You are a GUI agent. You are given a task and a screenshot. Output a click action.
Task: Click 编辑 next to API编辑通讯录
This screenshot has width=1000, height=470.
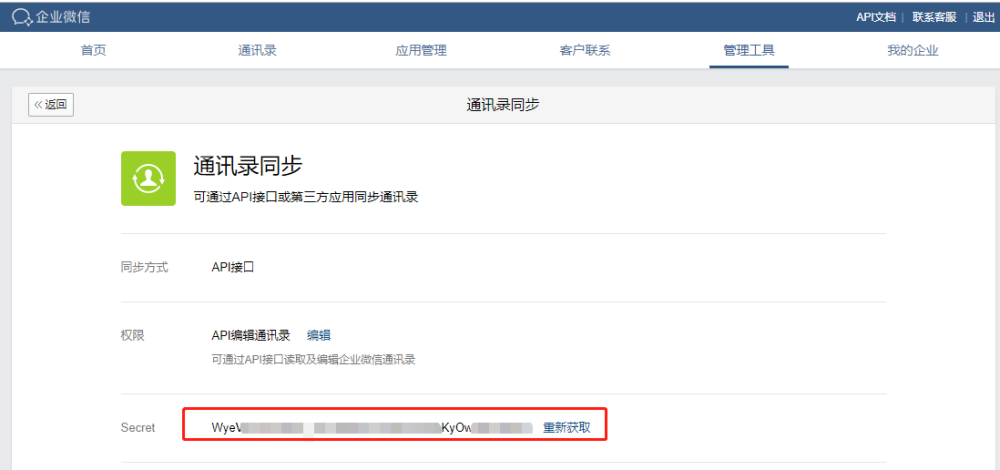tap(319, 335)
